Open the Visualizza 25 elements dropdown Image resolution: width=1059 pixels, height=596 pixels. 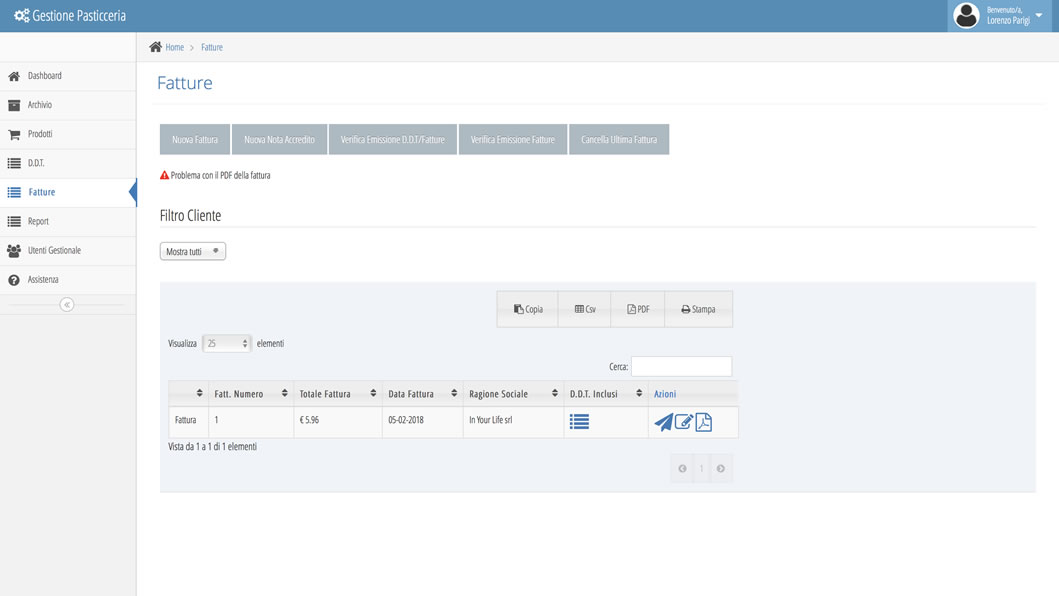click(227, 343)
